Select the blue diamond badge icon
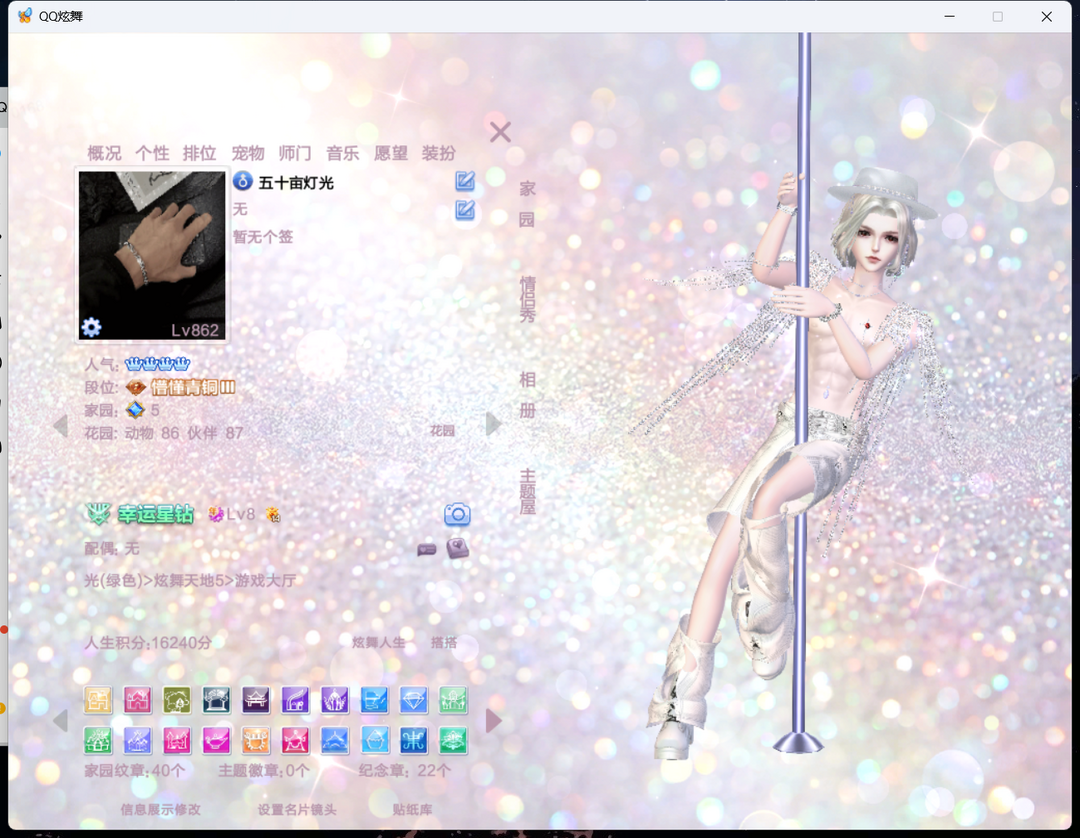Image resolution: width=1080 pixels, height=838 pixels. pyautogui.click(x=414, y=700)
